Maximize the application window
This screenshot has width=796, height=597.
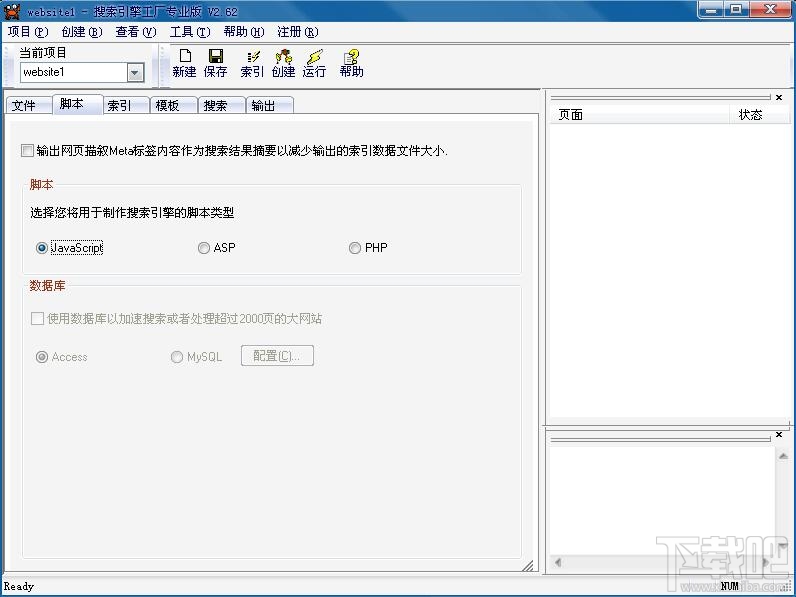pyautogui.click(x=736, y=10)
